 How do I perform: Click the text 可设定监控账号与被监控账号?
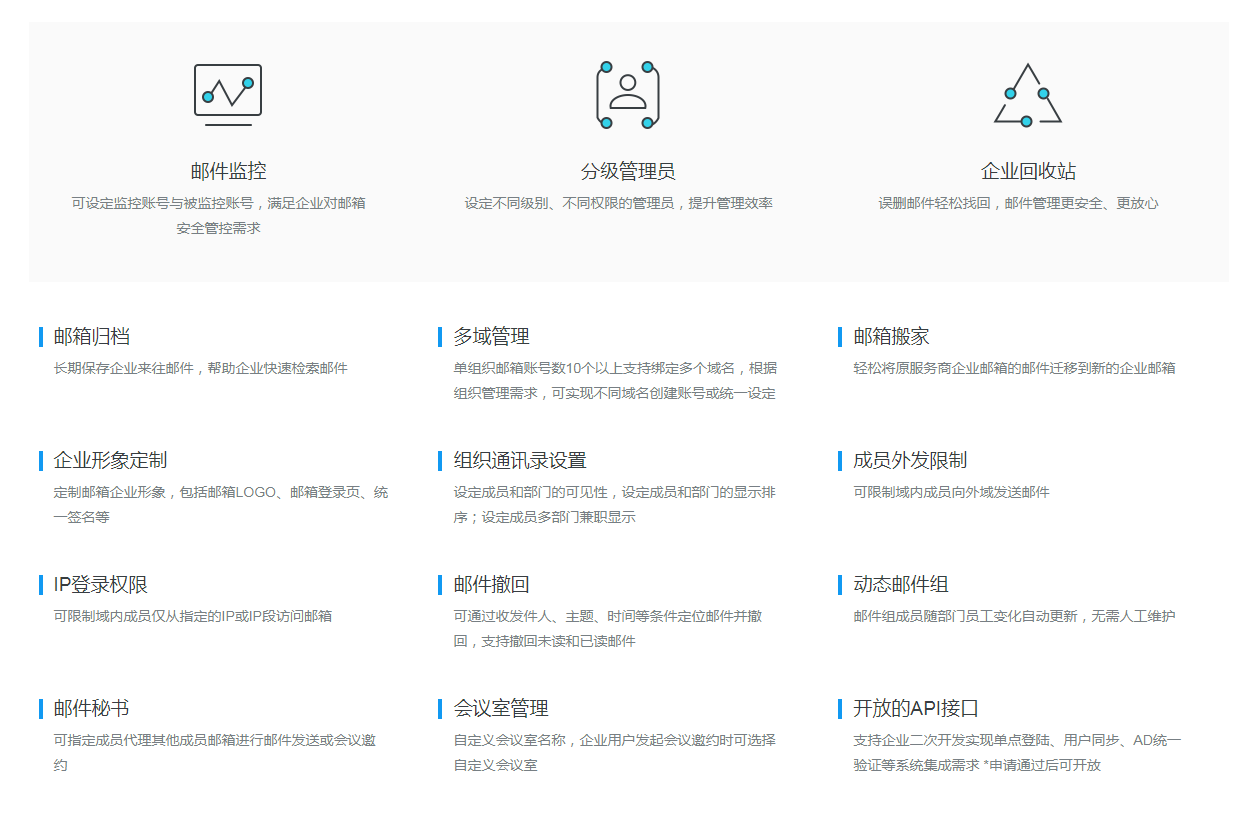coord(162,203)
